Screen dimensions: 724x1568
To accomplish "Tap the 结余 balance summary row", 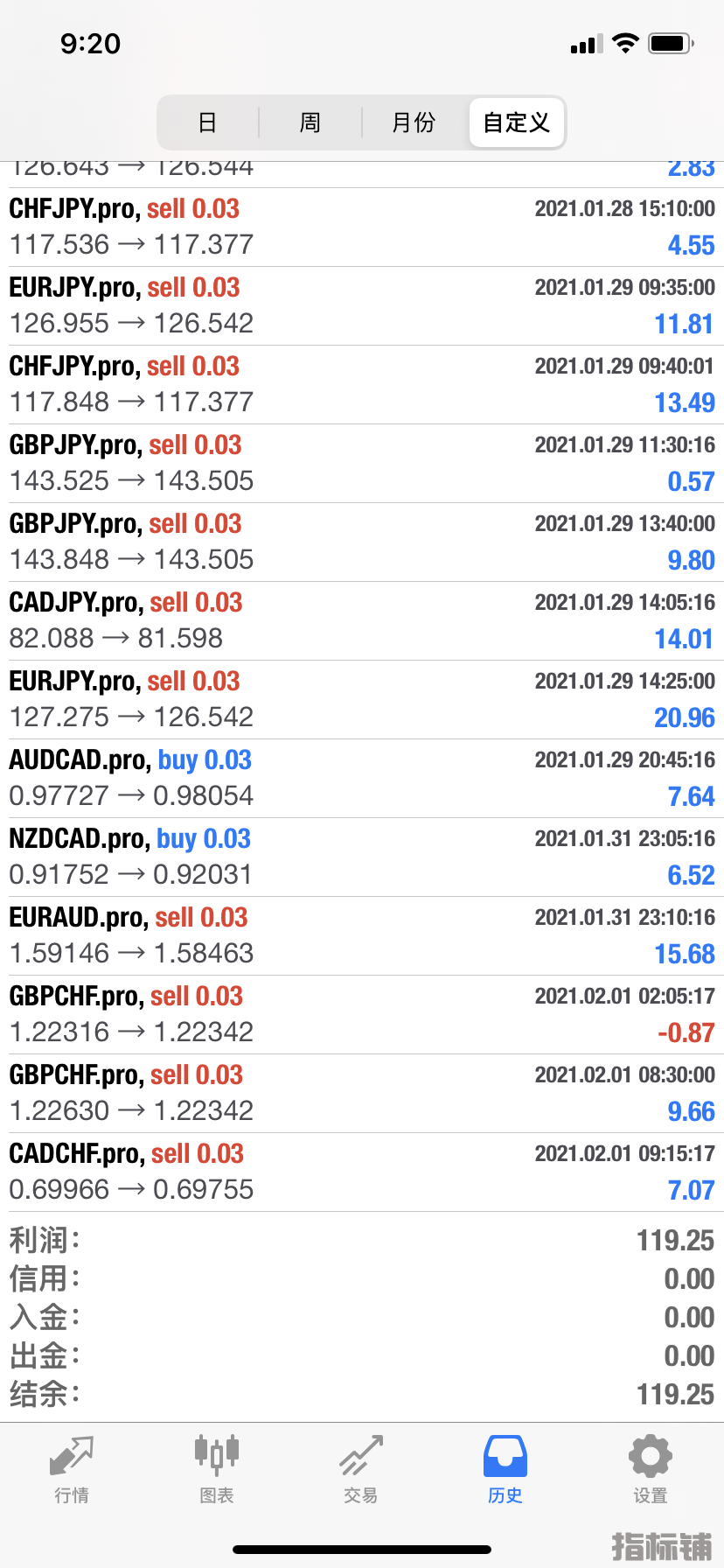I will [362, 1394].
